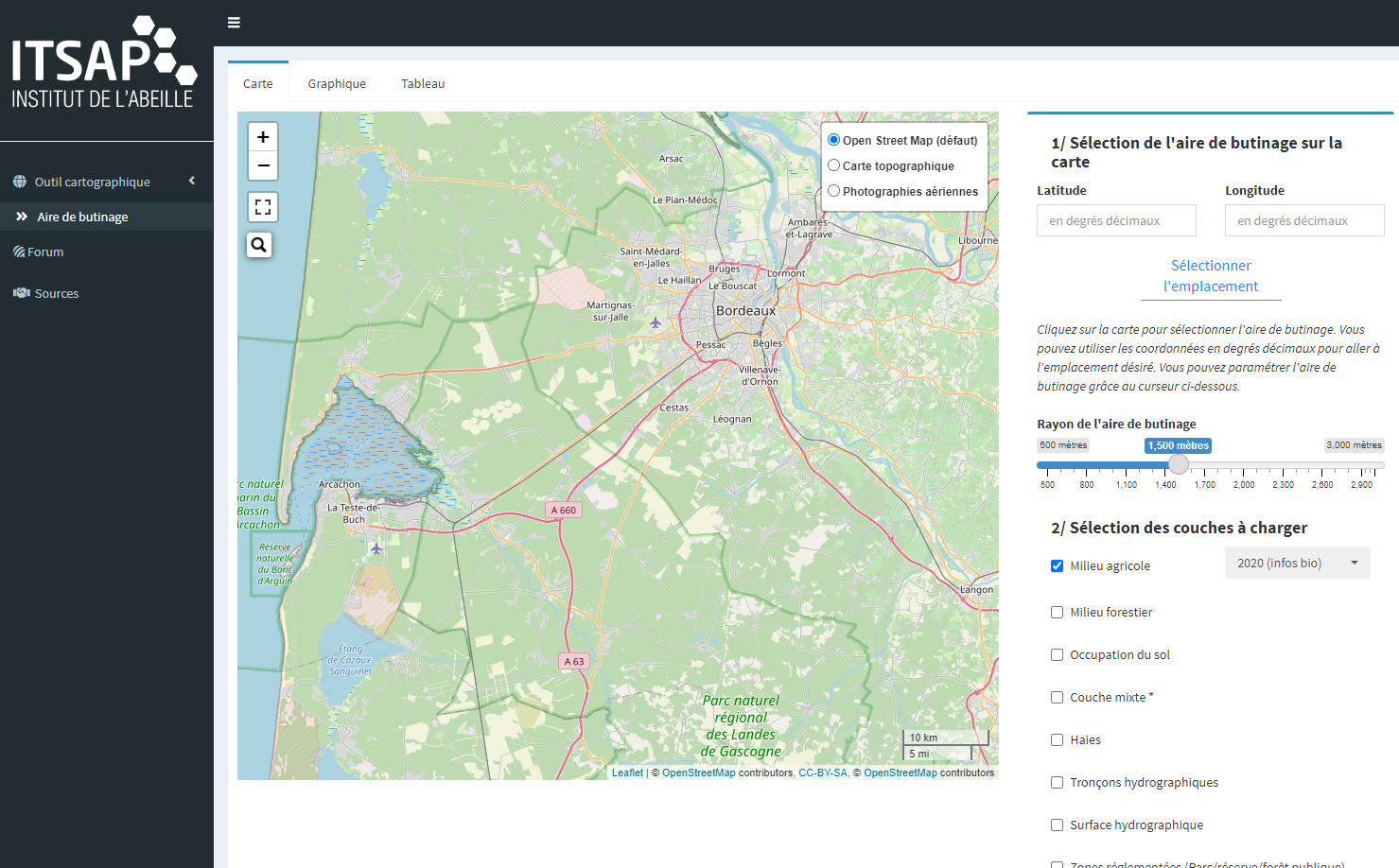Switch to the Graphique tab
The height and width of the screenshot is (868, 1399).
(337, 84)
